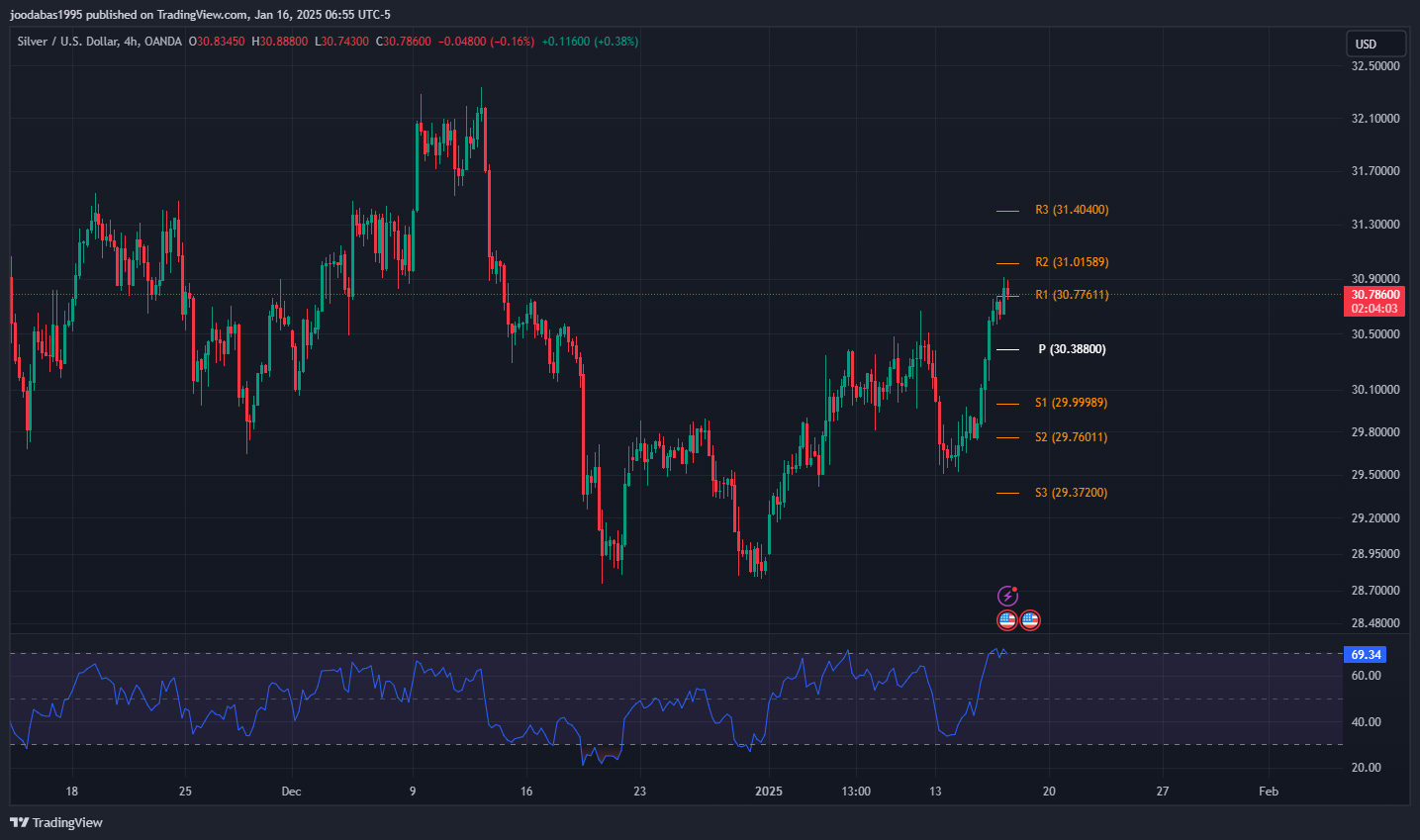Click the TradingView logo

[x=56, y=822]
